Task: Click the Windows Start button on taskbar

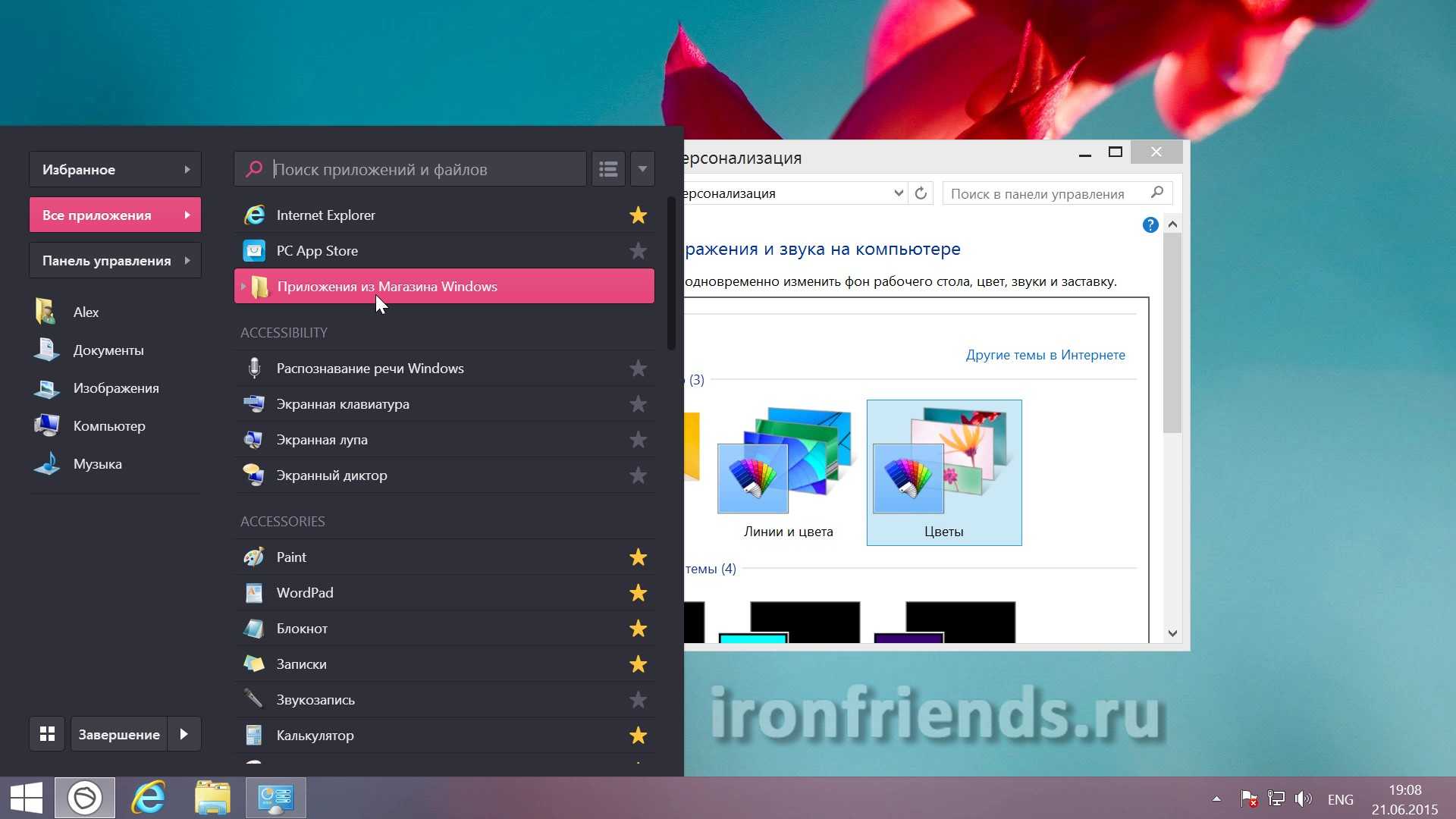Action: pos(27,798)
